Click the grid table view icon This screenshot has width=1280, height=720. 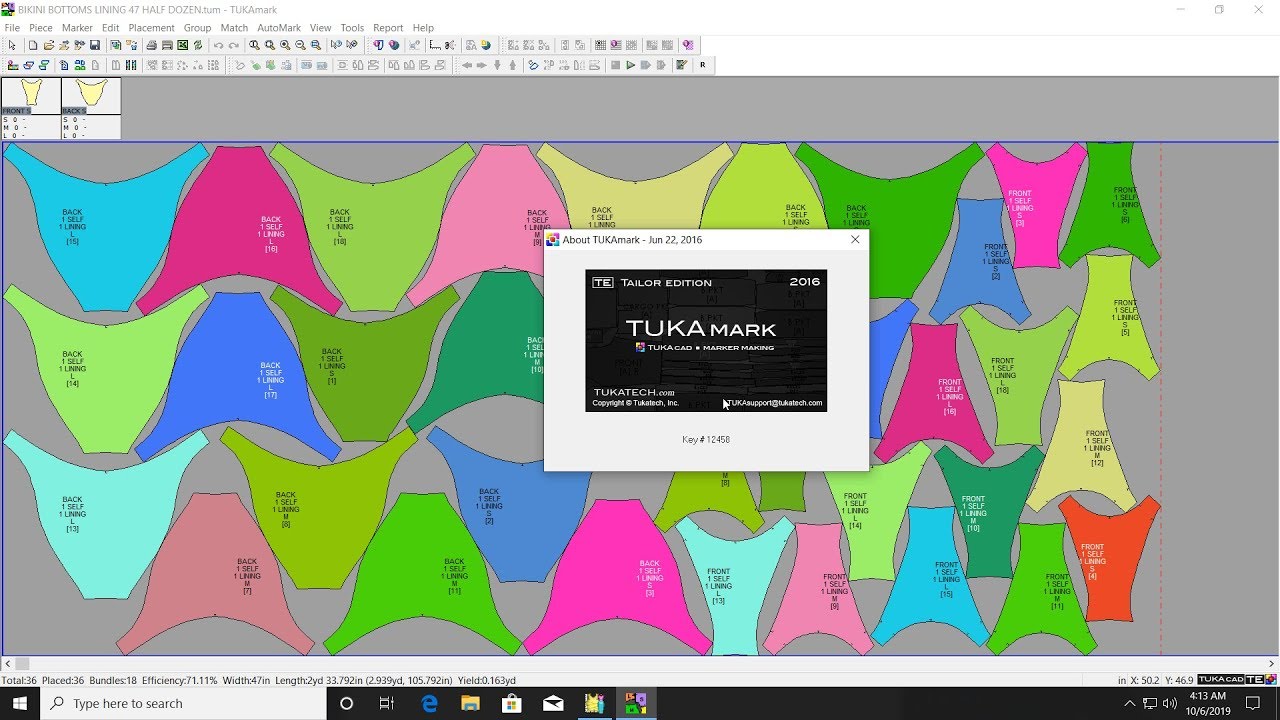600,45
